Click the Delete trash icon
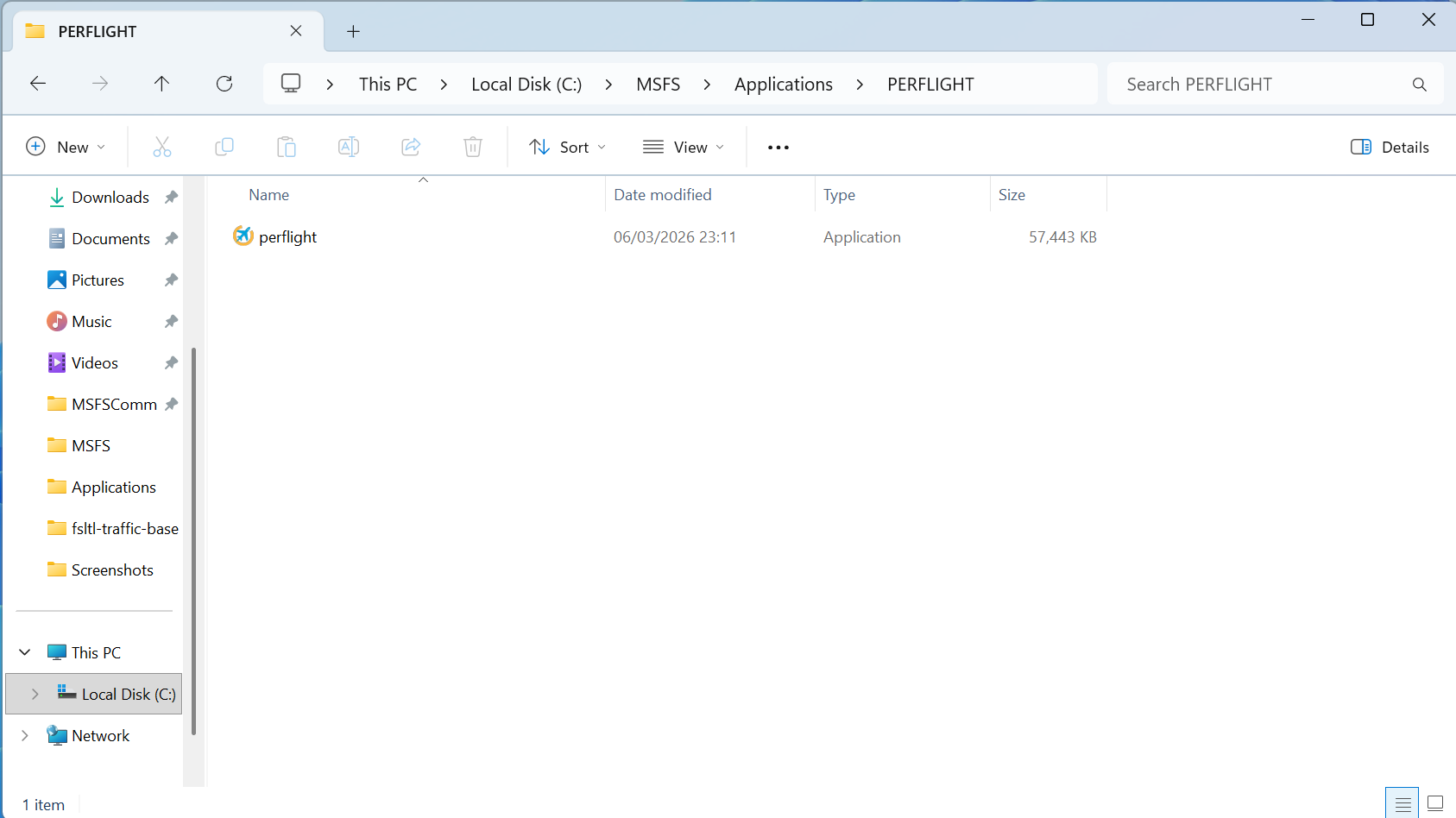The height and width of the screenshot is (818, 1456). pos(473,147)
